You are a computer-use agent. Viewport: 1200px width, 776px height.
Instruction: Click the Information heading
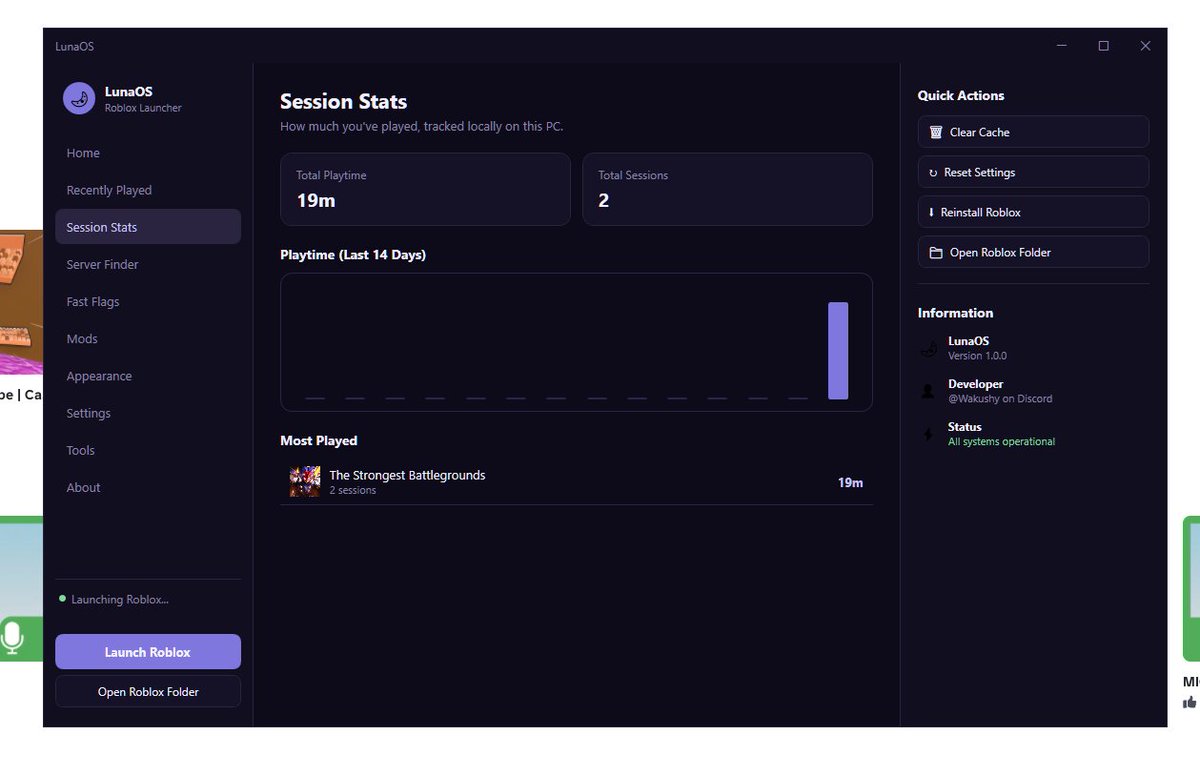coord(956,313)
